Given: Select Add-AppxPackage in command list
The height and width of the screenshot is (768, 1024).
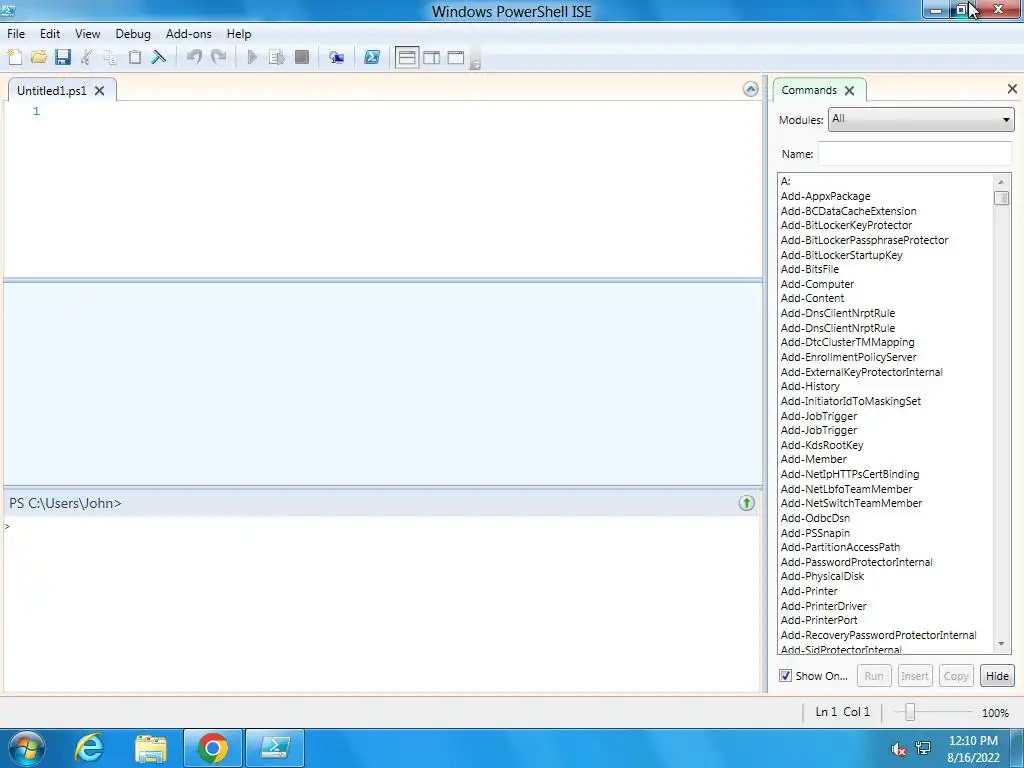Looking at the screenshot, I should (x=825, y=196).
